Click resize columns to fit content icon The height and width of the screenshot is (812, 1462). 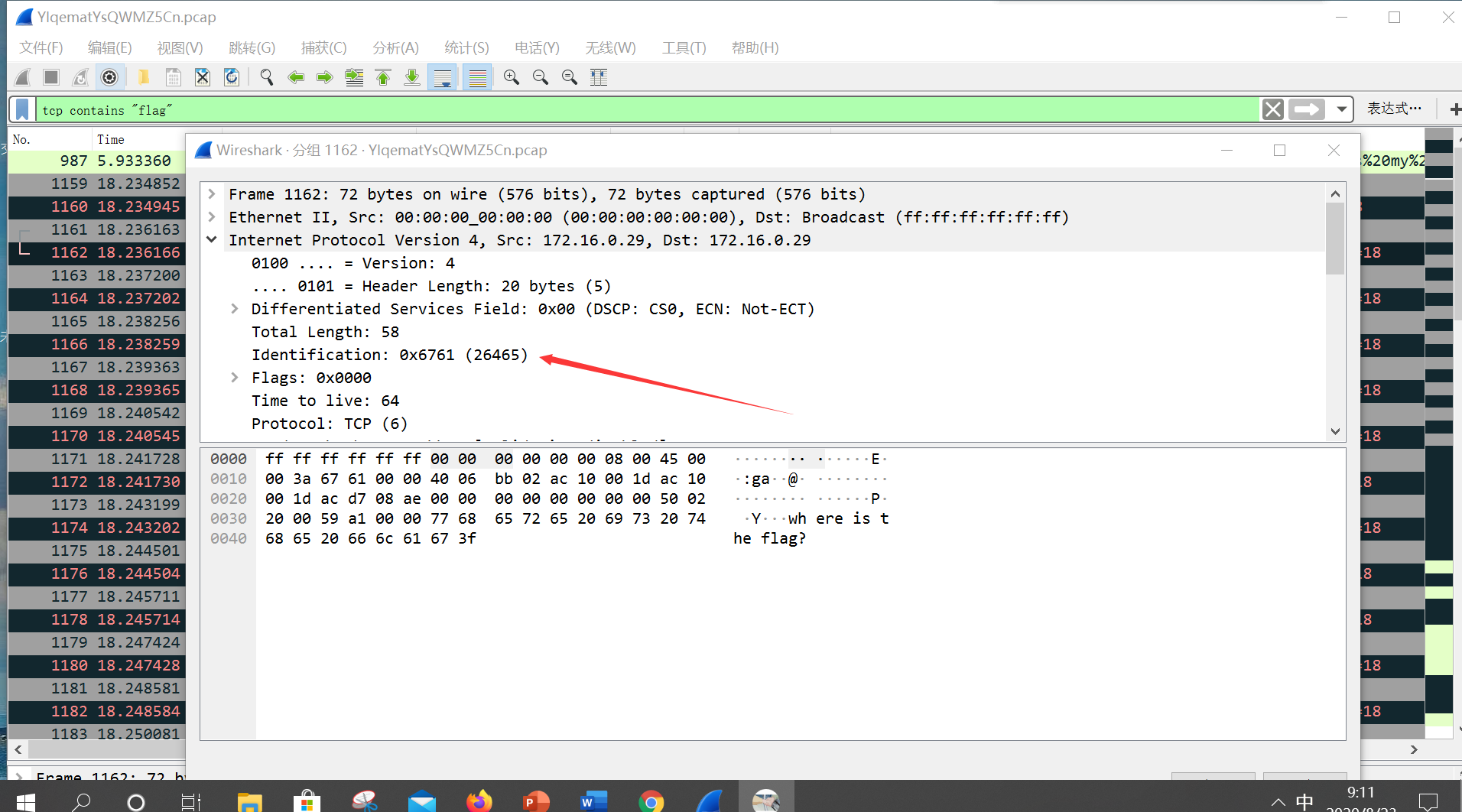pos(599,77)
